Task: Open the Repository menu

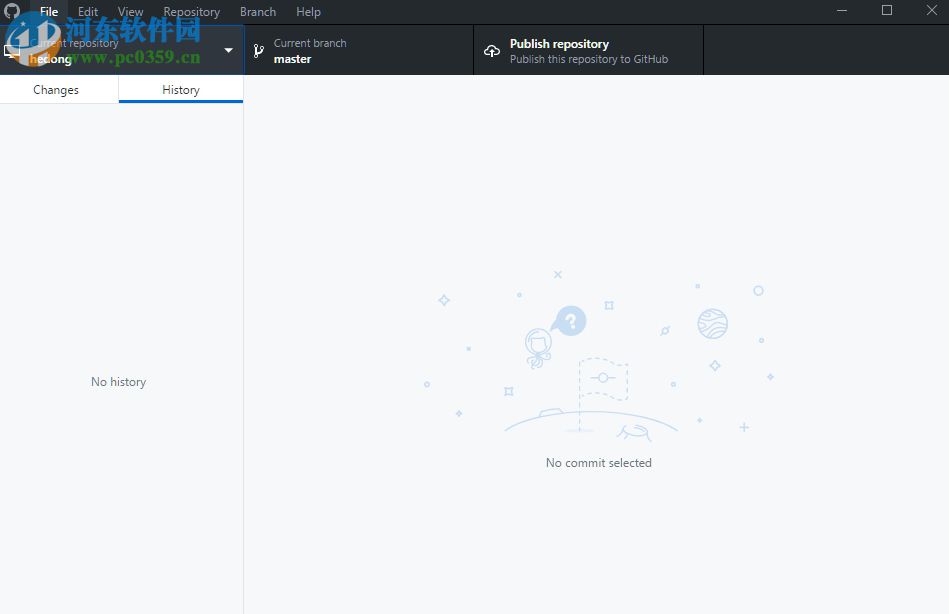Action: tap(191, 11)
